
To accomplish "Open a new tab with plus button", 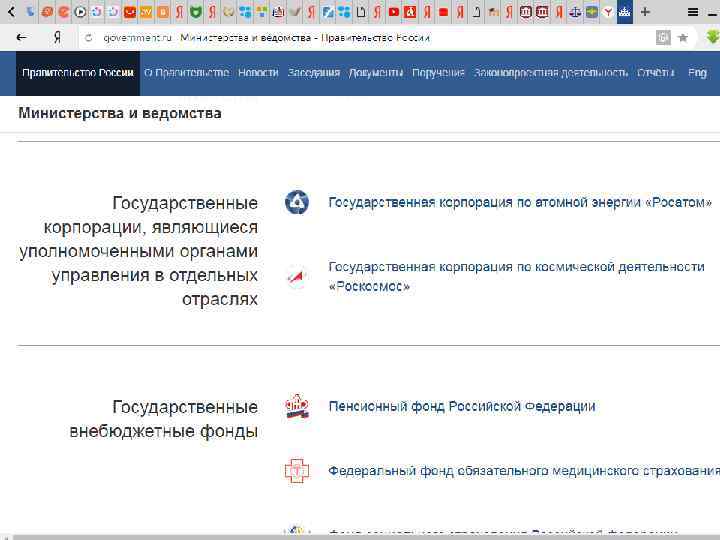I will coord(645,12).
